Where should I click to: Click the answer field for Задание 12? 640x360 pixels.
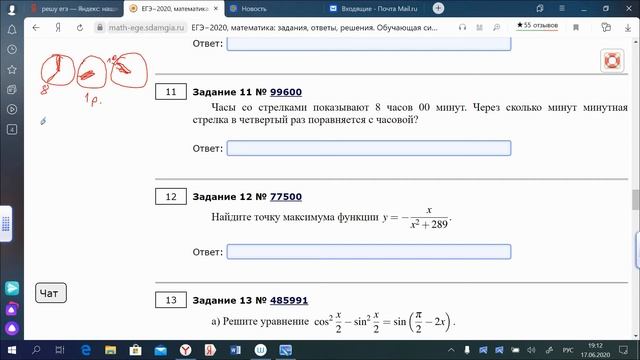[369, 252]
